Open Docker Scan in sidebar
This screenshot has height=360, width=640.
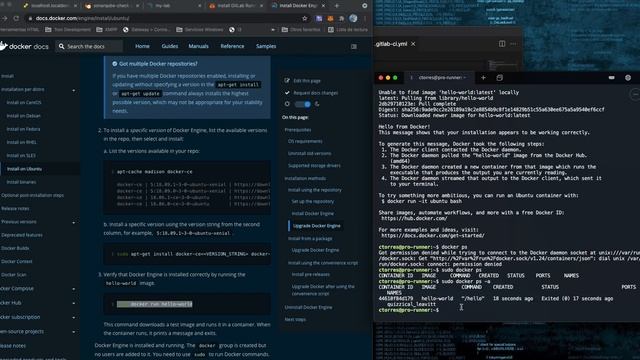[x=14, y=275]
